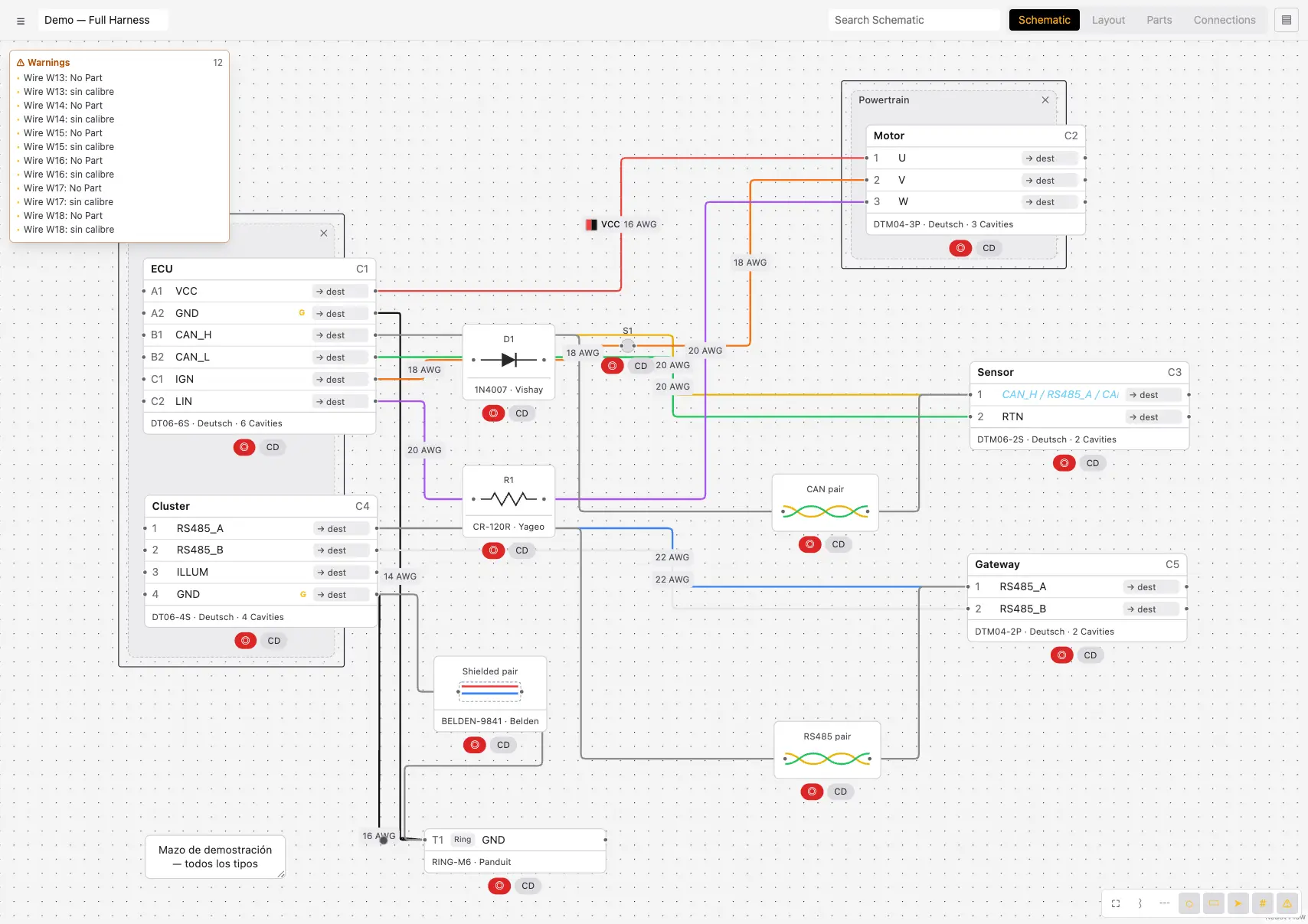Click the diode symbol in D1
Screen dimensions: 1308x924
tap(508, 360)
